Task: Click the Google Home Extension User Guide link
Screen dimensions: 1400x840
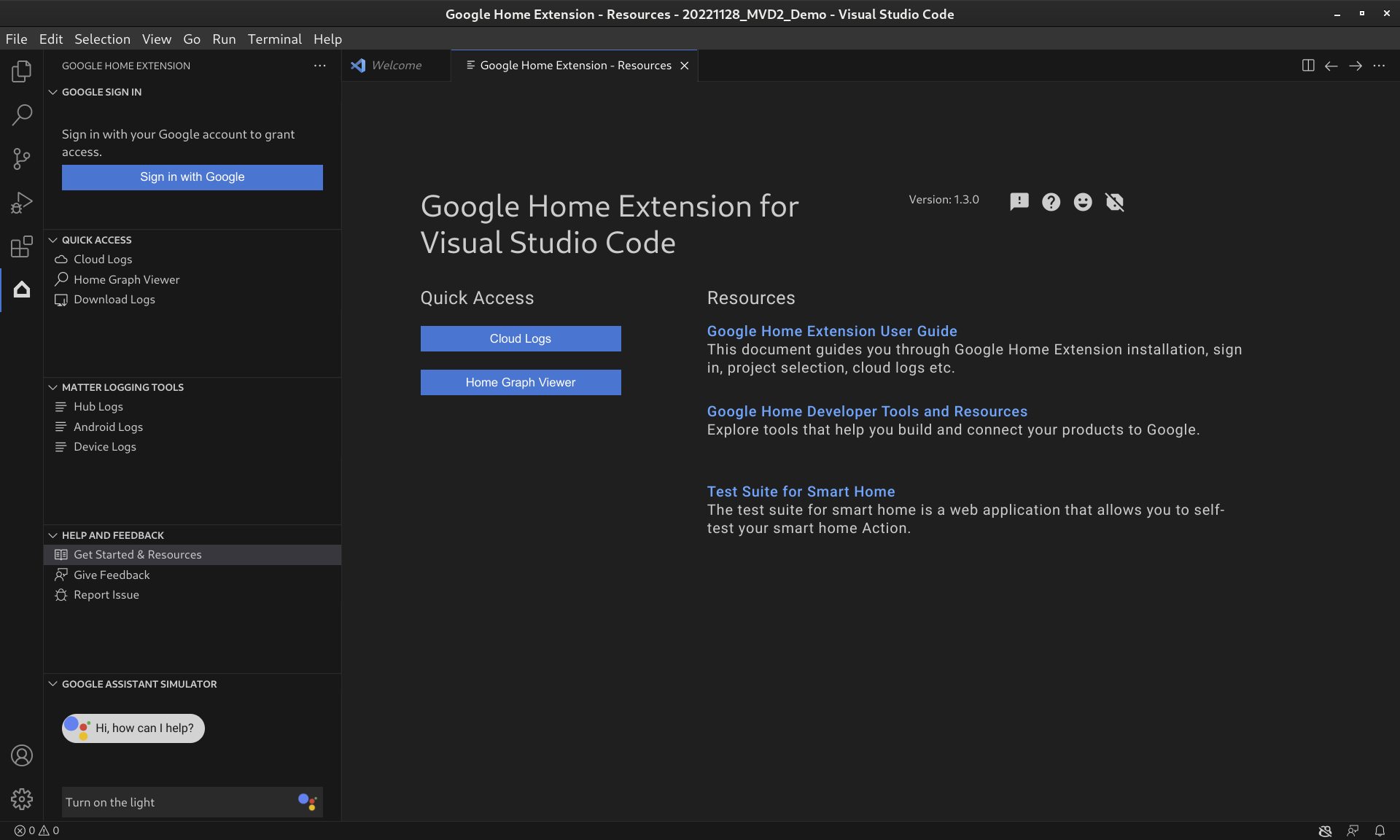Action: click(x=832, y=330)
